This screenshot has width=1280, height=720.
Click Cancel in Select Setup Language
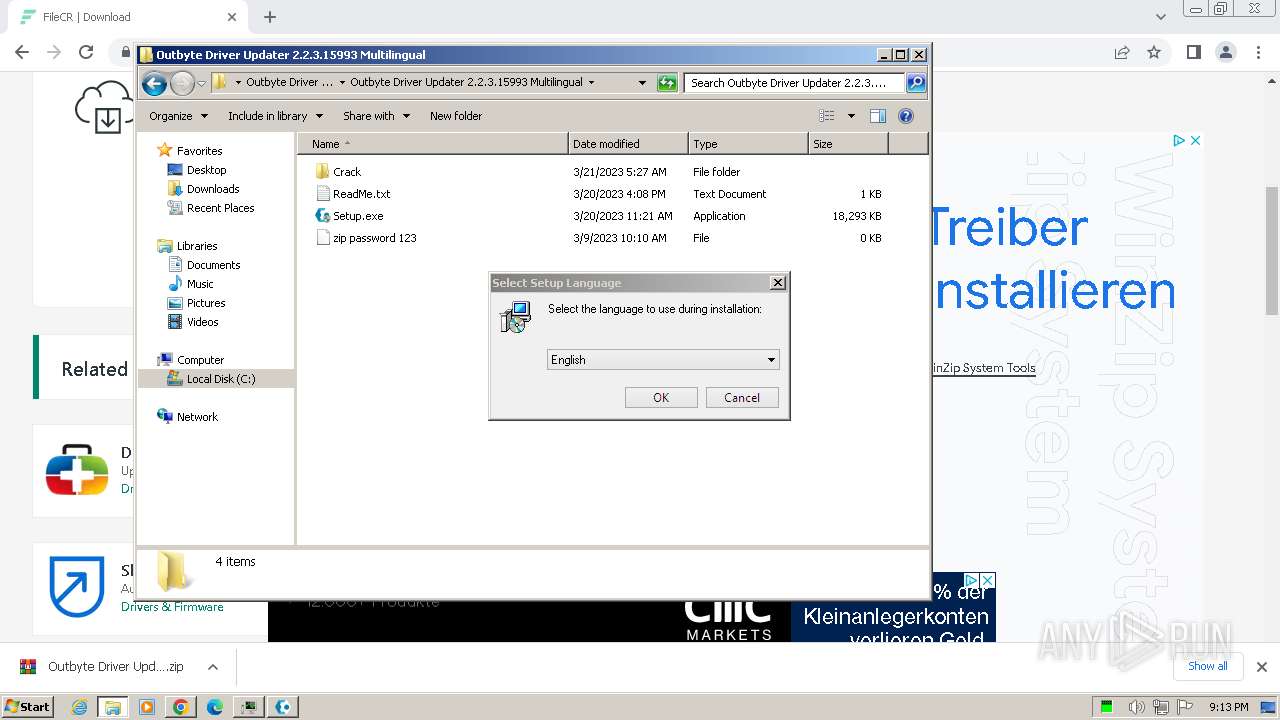[742, 398]
